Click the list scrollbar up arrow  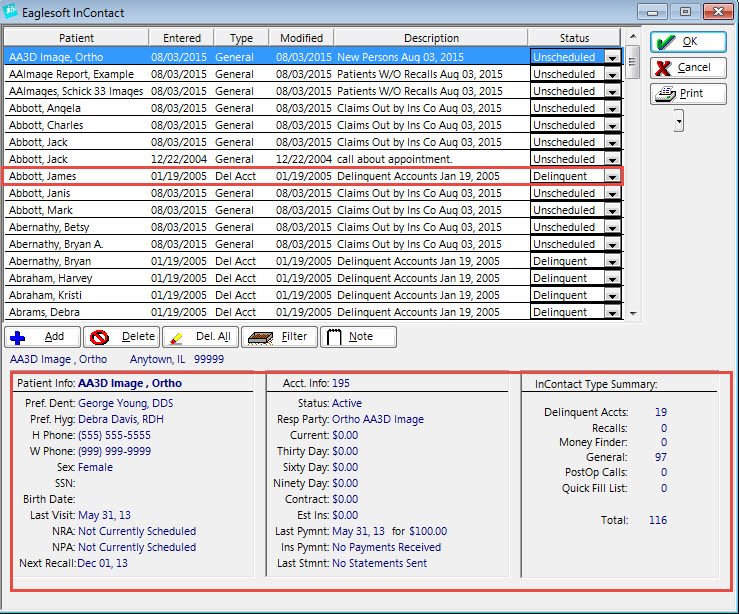[633, 36]
